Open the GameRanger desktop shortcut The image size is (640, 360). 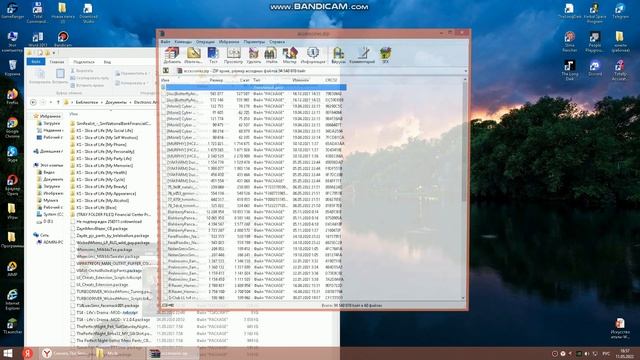coord(12,11)
